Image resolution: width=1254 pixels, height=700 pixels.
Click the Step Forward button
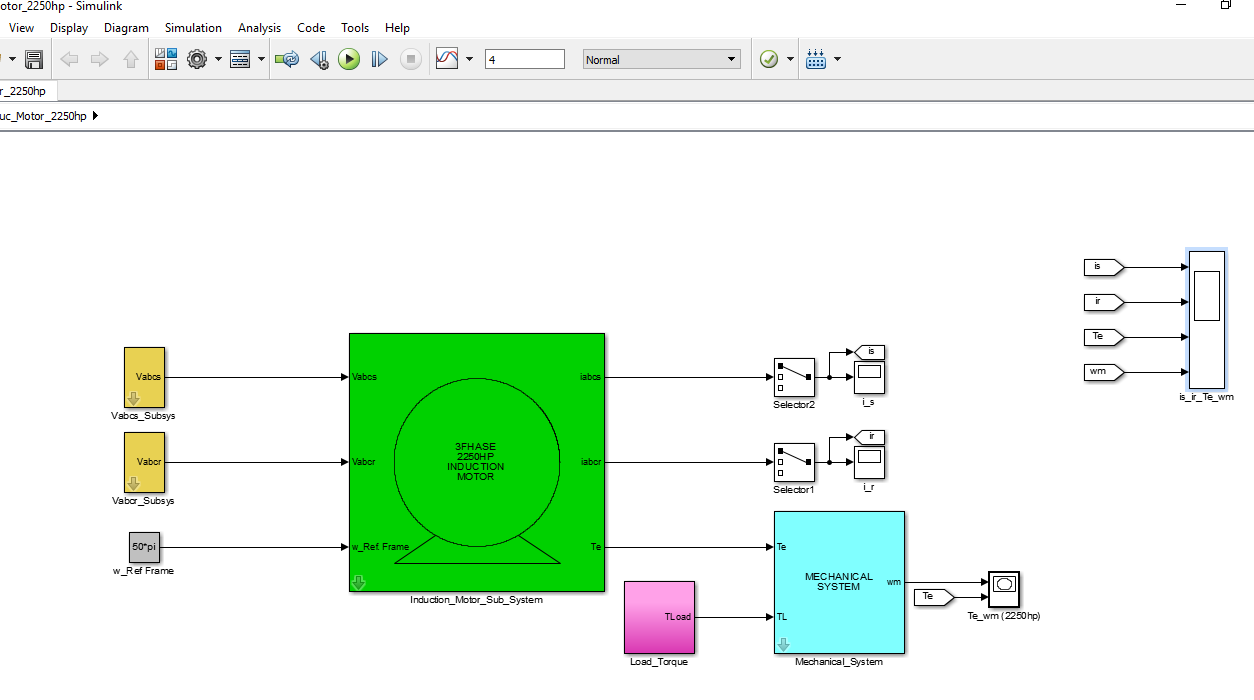coord(379,60)
